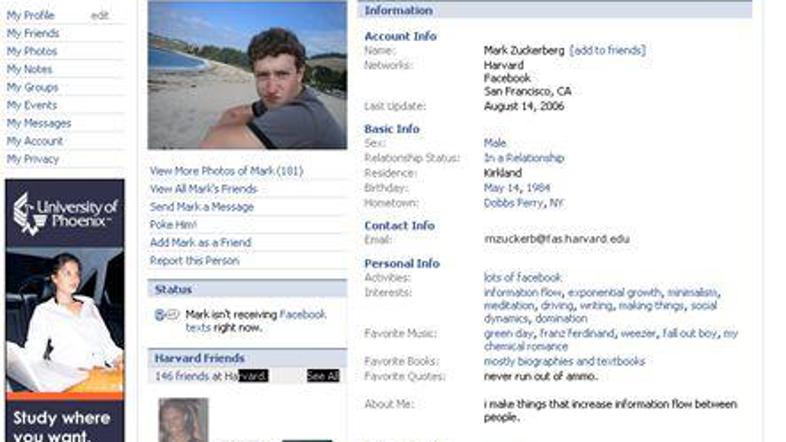
Task: Click See All in Harvard Friends
Action: (x=323, y=376)
